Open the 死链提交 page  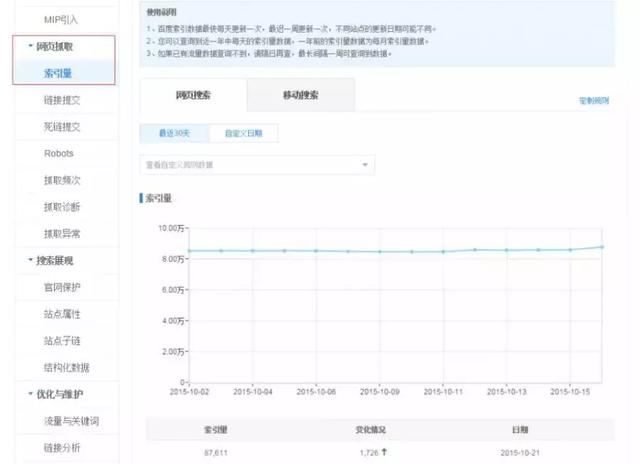pos(62,127)
